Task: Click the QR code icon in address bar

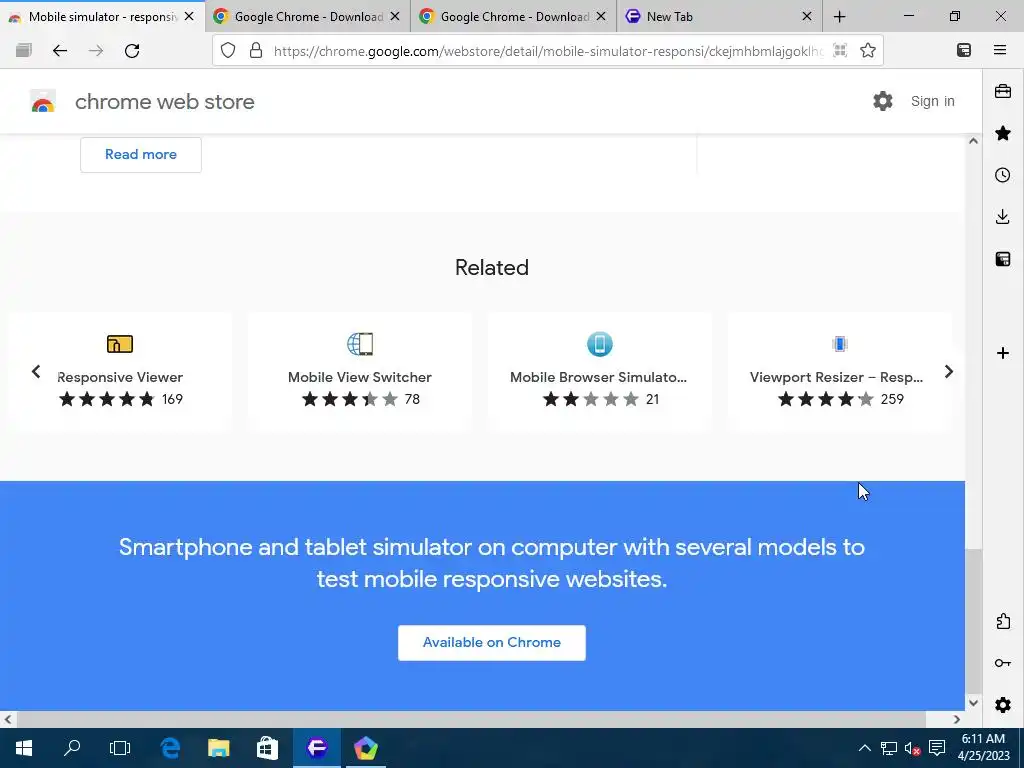Action: tap(840, 50)
